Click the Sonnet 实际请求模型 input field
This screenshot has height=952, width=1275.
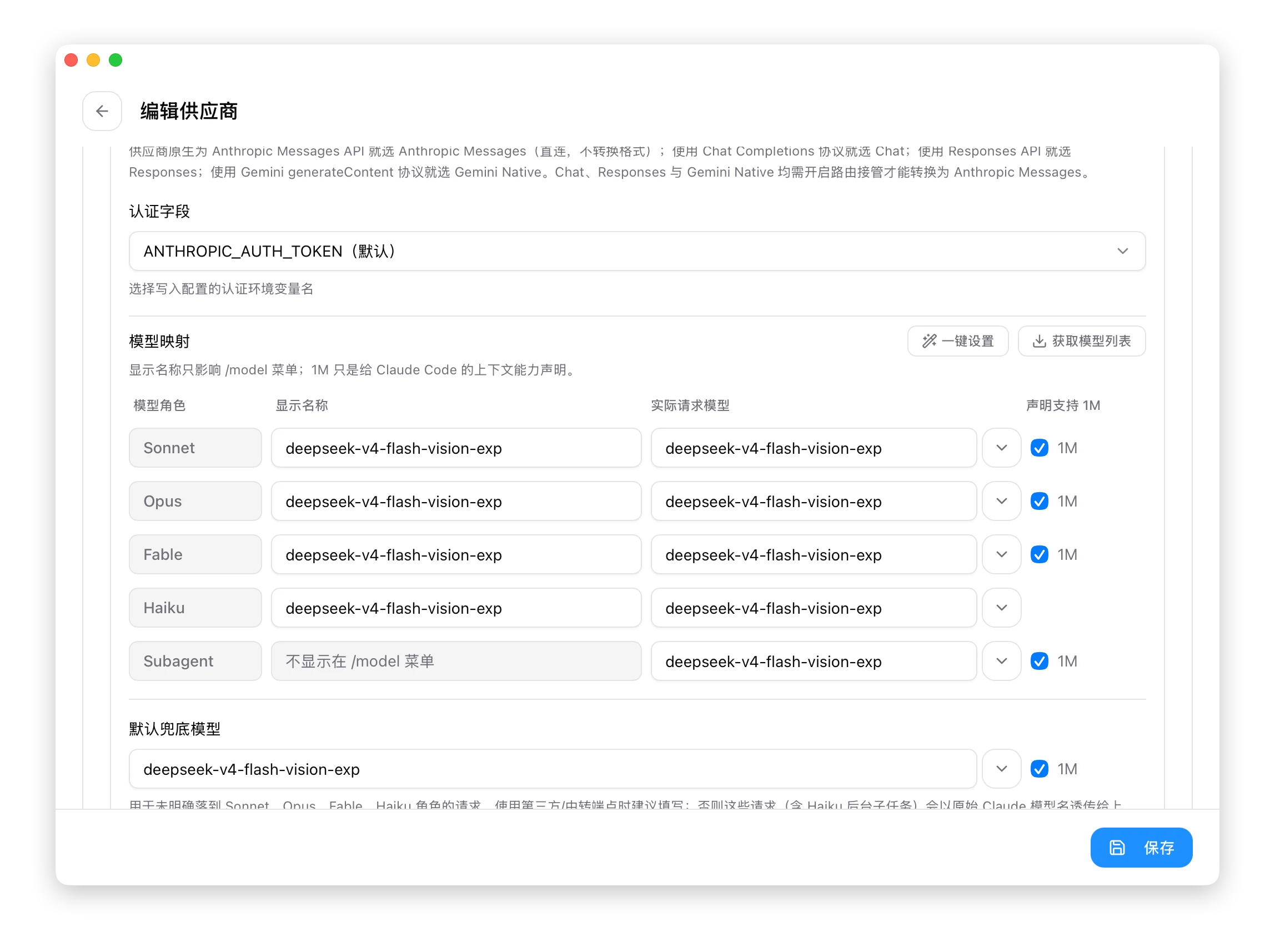(x=814, y=448)
